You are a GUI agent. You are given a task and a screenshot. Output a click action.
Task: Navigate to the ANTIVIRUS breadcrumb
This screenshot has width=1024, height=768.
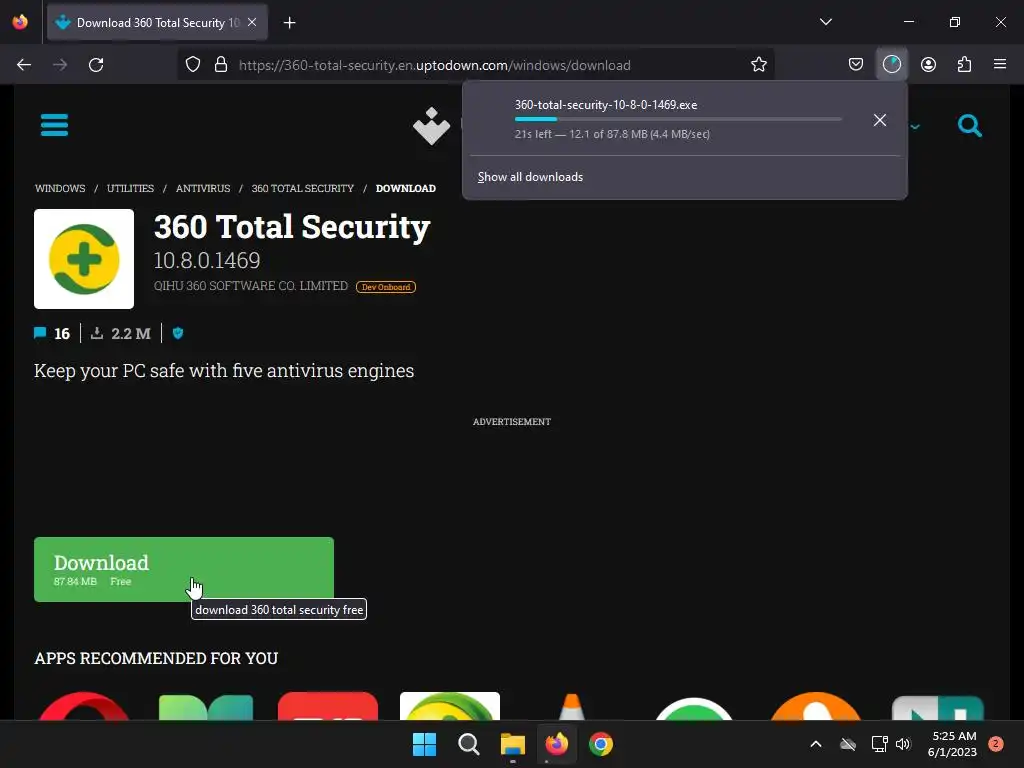tap(203, 188)
